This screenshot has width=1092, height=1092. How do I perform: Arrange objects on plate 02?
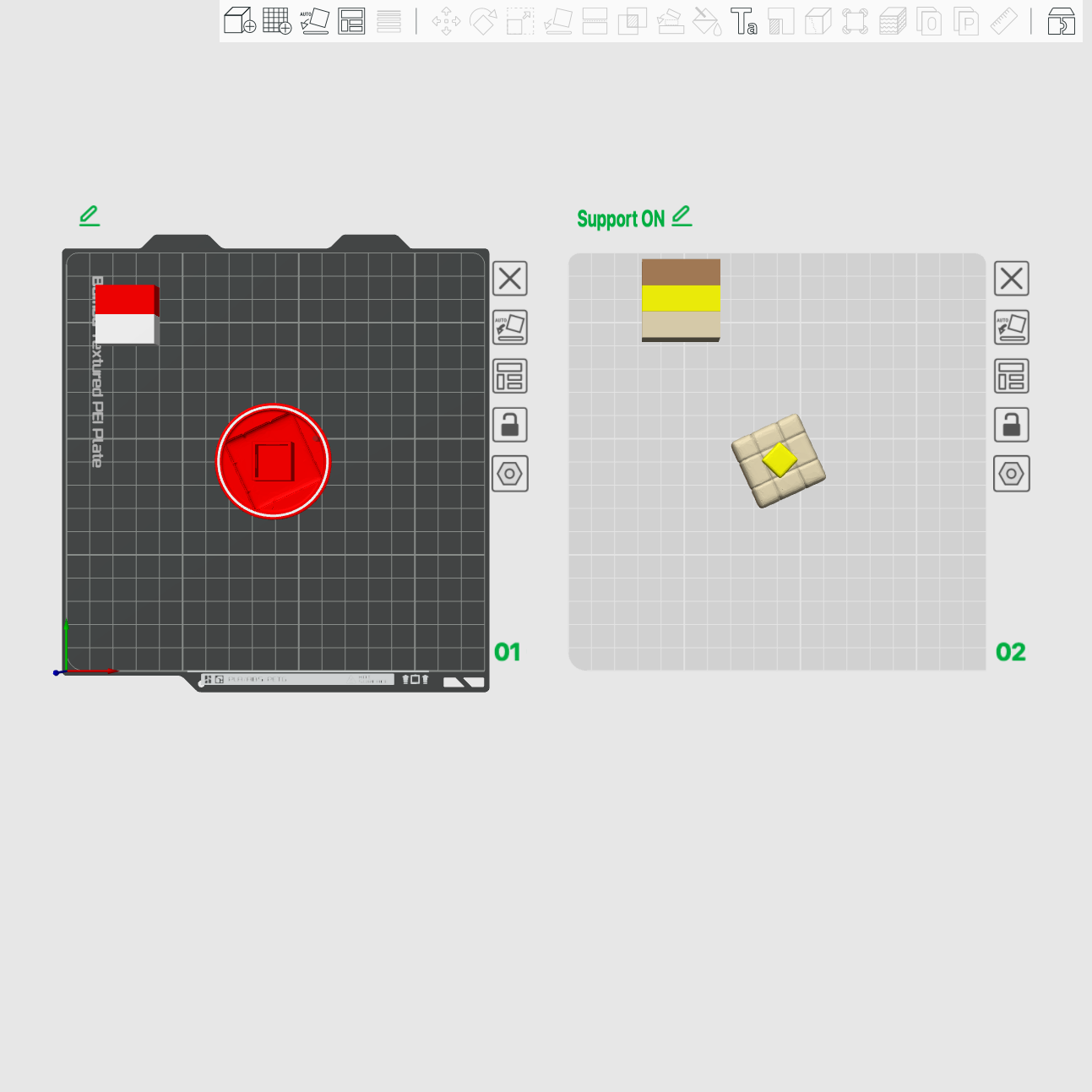point(1012,376)
